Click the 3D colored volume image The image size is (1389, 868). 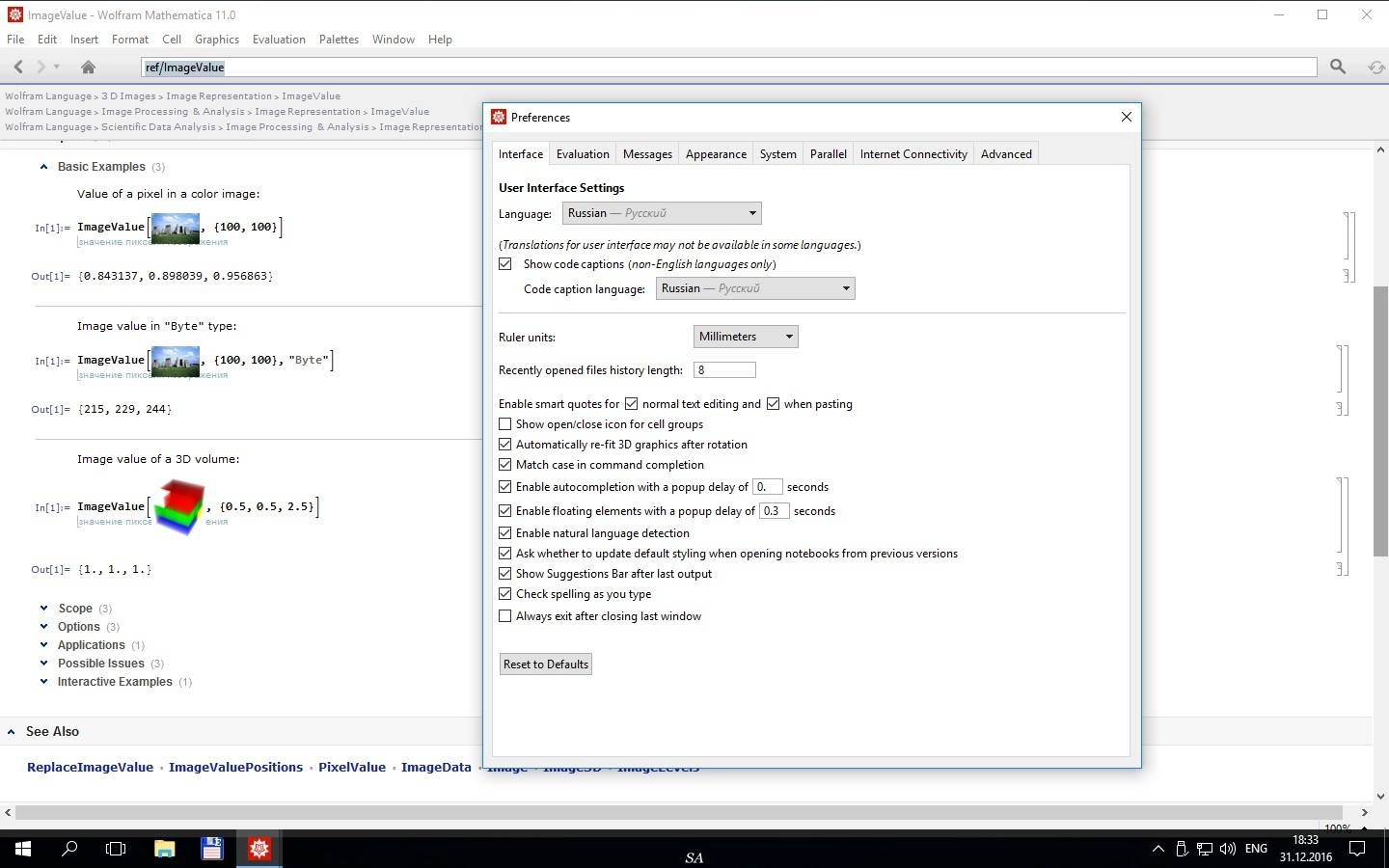(x=178, y=506)
